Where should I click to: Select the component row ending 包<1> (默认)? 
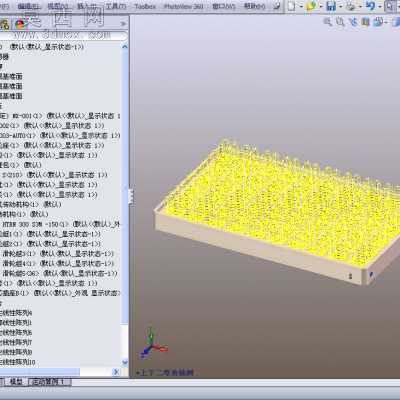21,165
